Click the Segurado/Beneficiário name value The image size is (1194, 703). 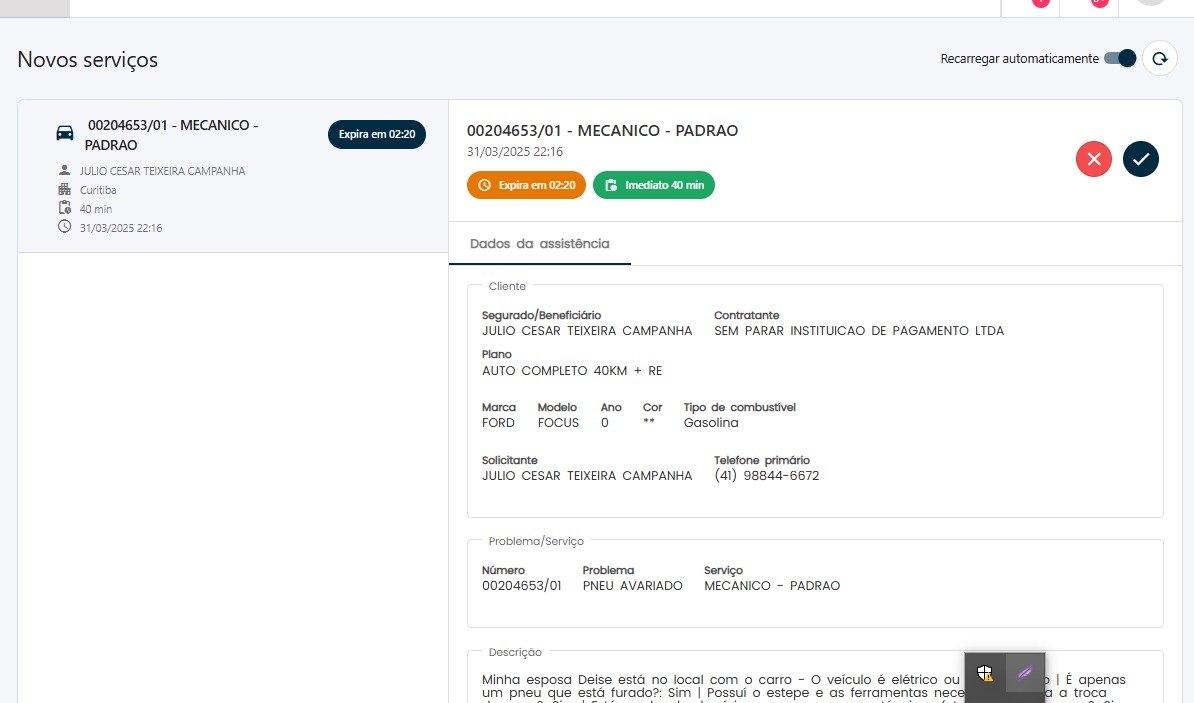[587, 331]
